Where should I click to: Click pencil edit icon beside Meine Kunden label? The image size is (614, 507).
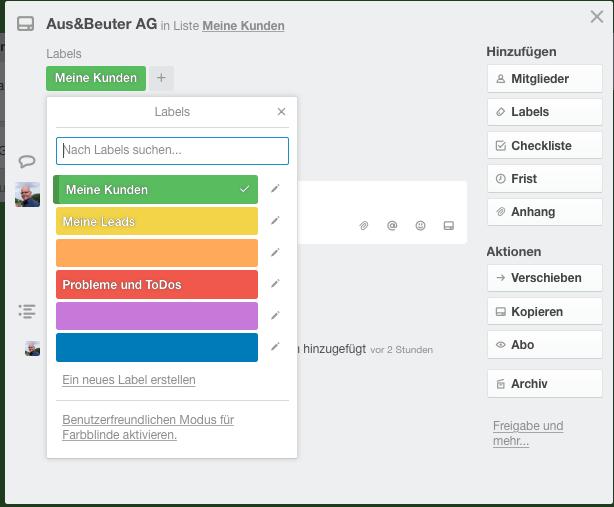[276, 189]
